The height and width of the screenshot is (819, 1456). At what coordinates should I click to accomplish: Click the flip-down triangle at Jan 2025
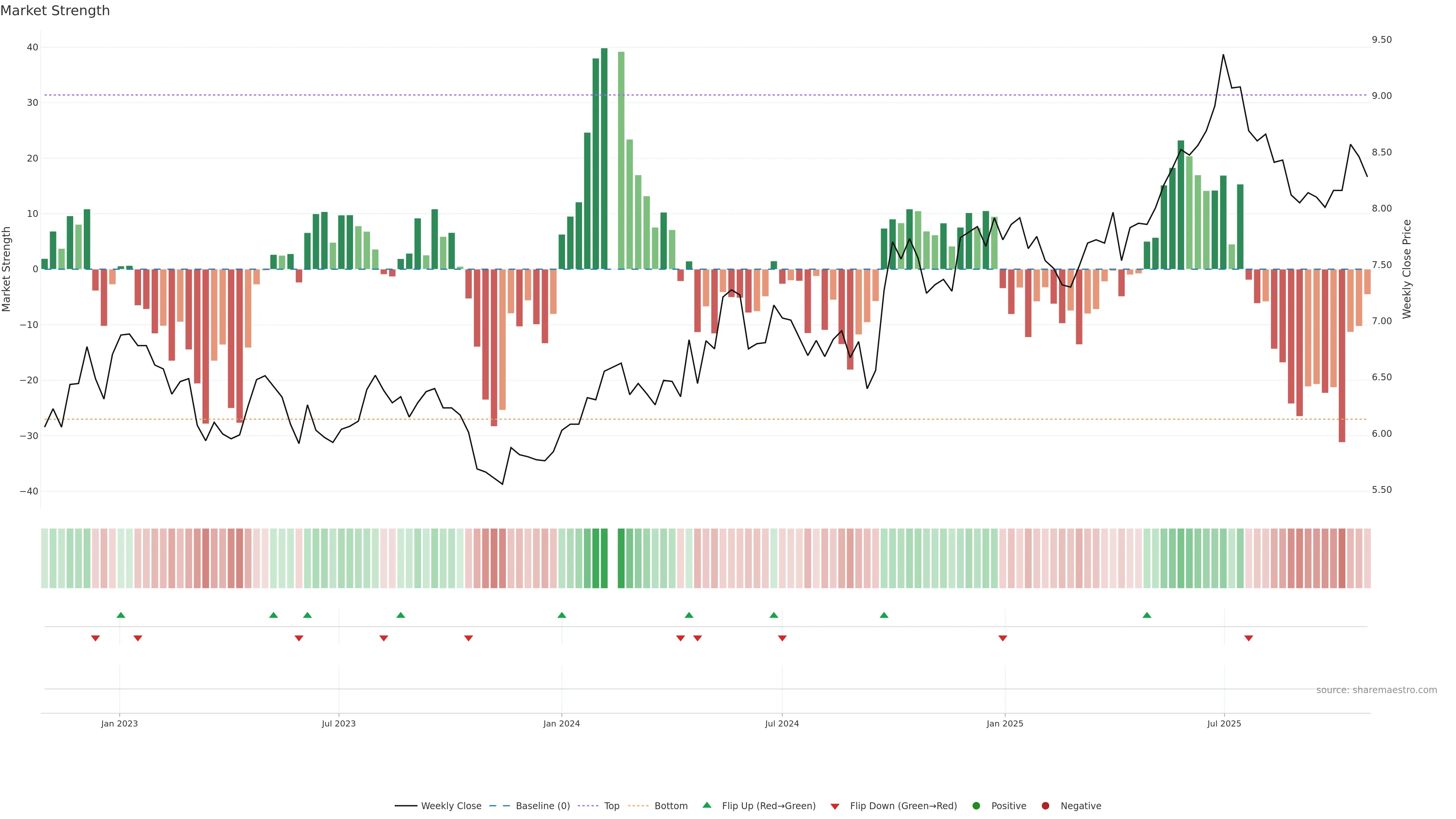pyautogui.click(x=1003, y=638)
